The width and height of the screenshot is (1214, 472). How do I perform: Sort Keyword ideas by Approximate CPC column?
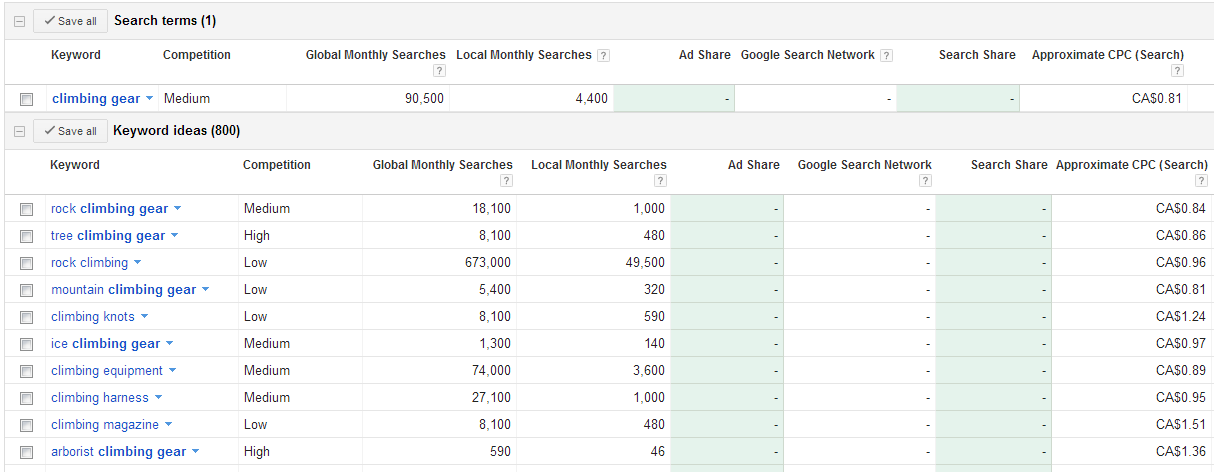click(x=1132, y=165)
